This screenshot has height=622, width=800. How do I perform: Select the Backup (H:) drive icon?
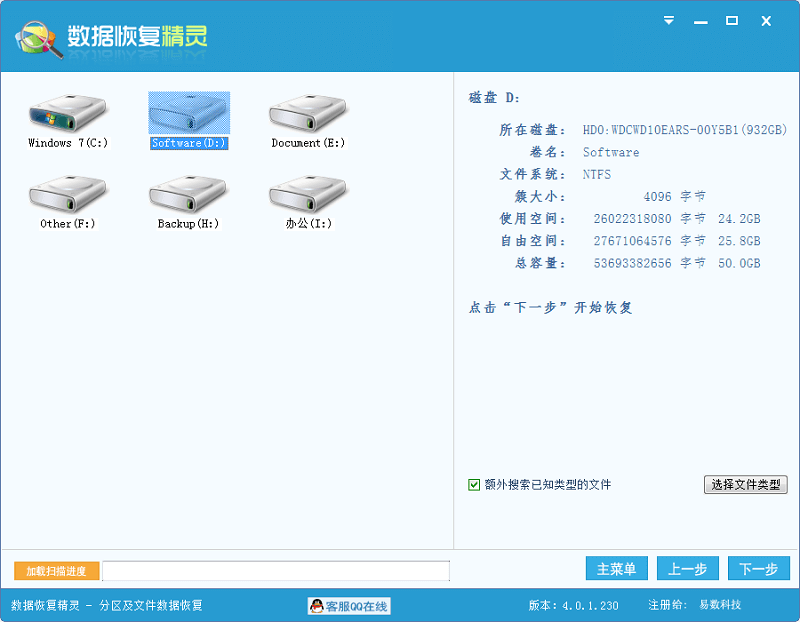(189, 200)
